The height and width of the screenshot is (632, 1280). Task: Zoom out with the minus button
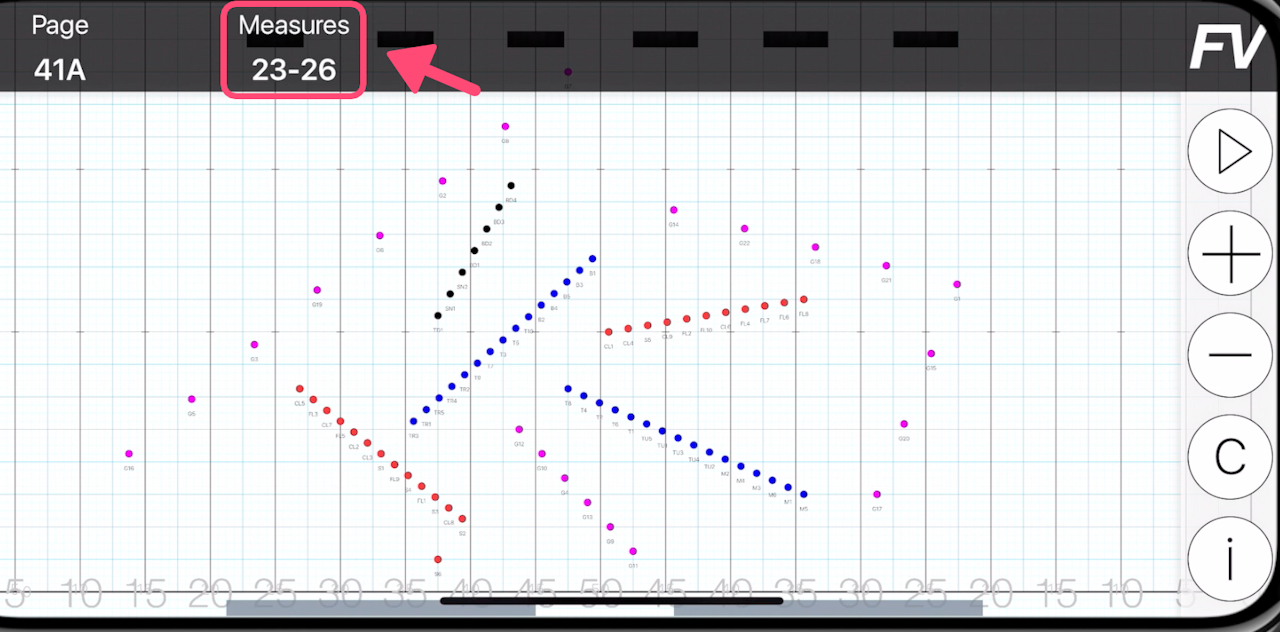1229,356
